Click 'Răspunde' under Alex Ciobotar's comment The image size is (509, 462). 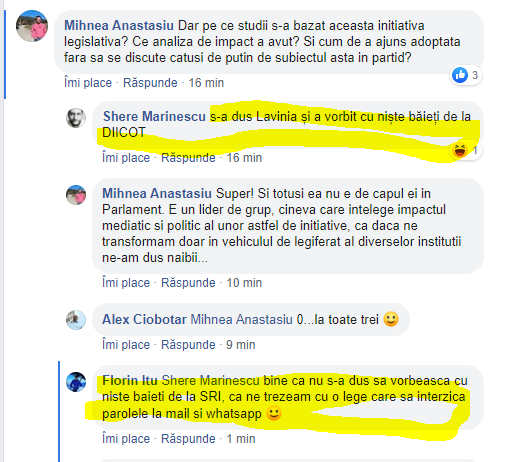(188, 345)
